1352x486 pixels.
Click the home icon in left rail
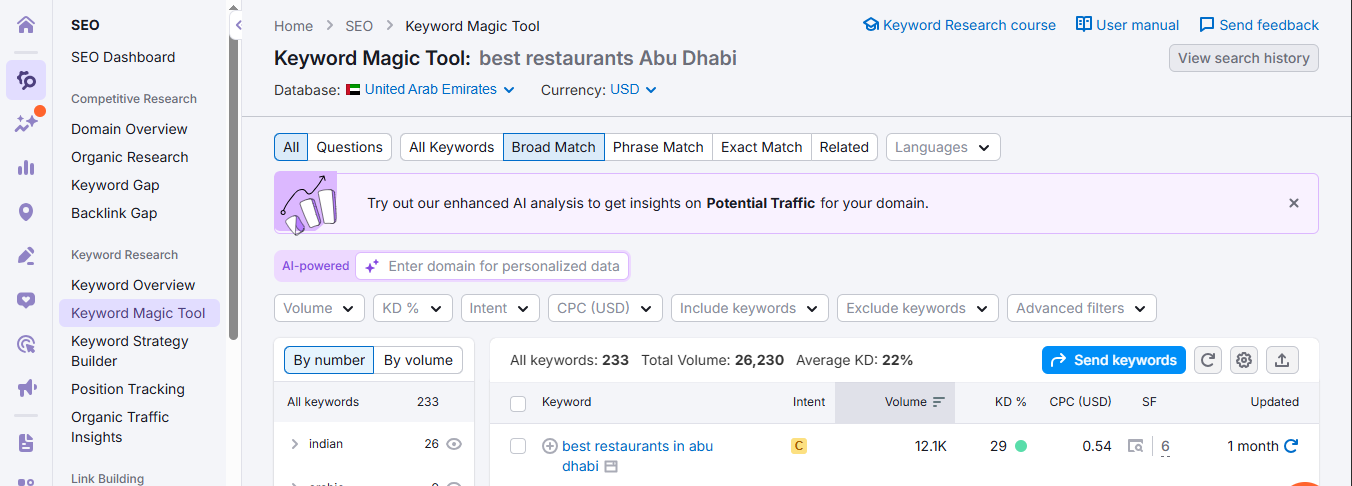pyautogui.click(x=26, y=25)
